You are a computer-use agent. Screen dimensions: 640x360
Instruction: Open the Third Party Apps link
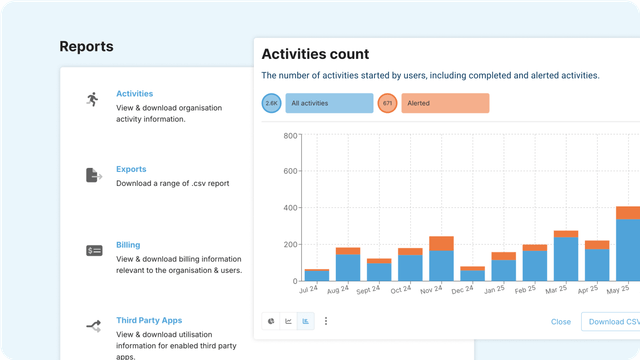point(149,320)
